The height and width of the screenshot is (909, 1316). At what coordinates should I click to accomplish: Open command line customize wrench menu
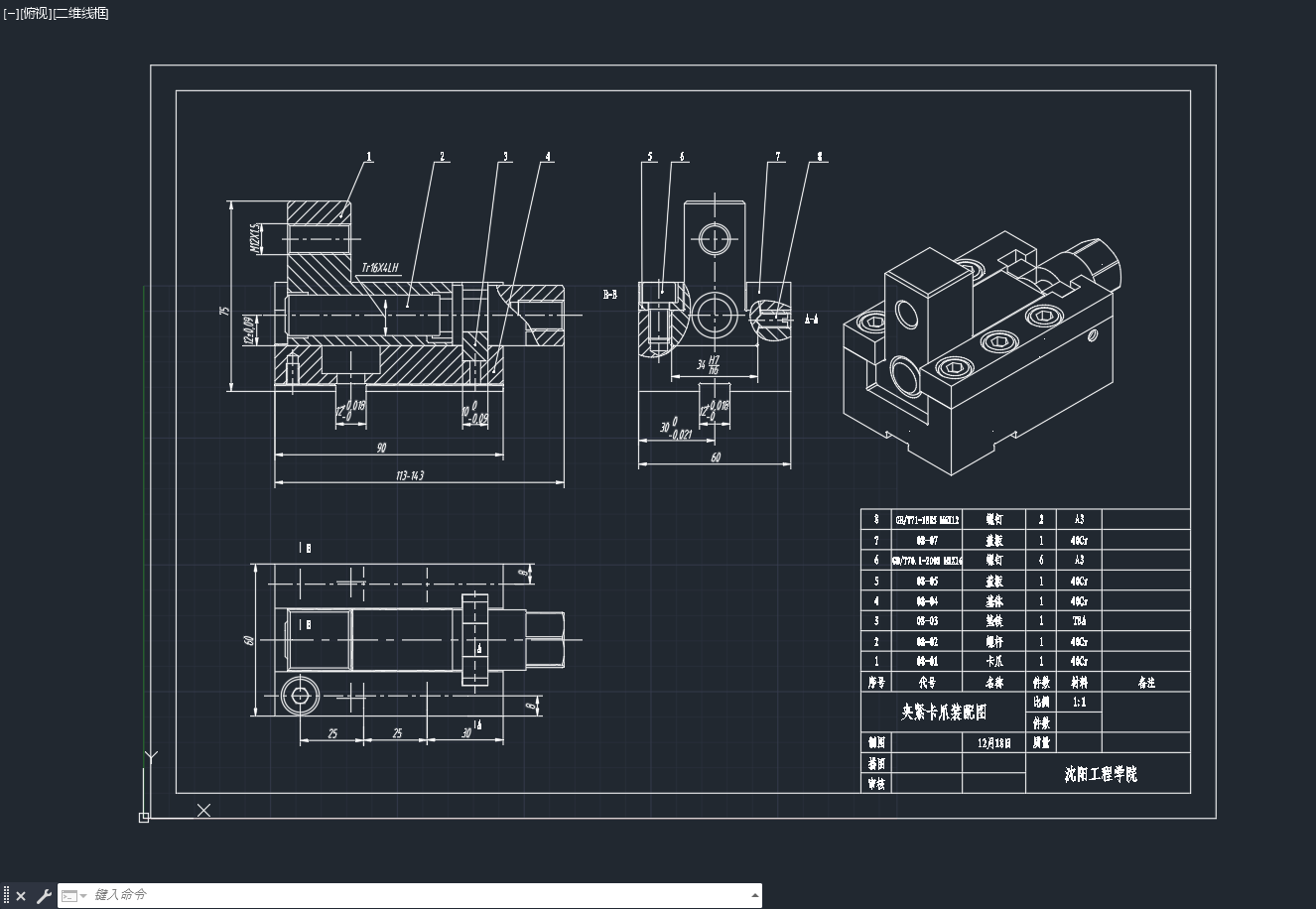[44, 896]
